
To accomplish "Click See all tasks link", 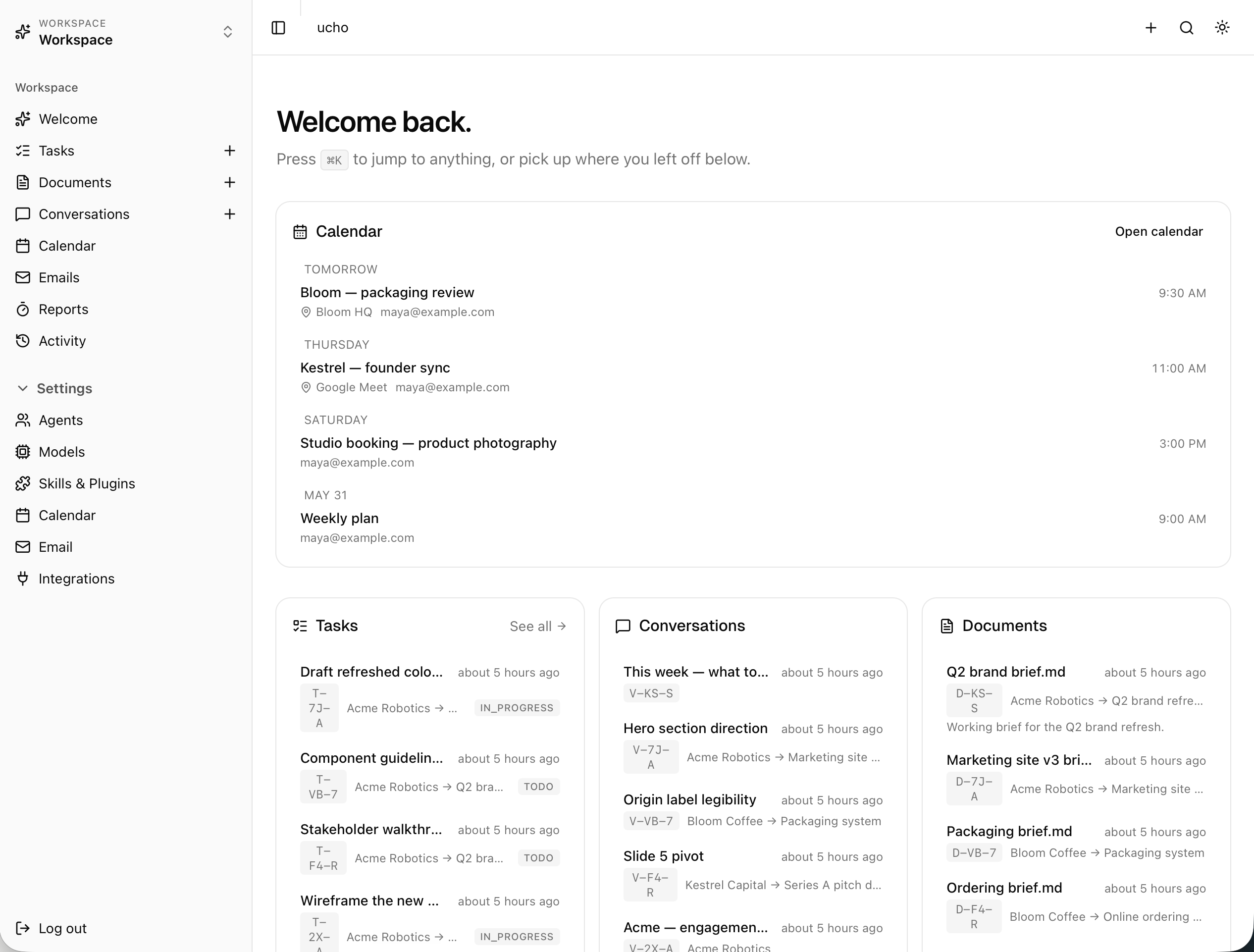I will click(x=538, y=626).
